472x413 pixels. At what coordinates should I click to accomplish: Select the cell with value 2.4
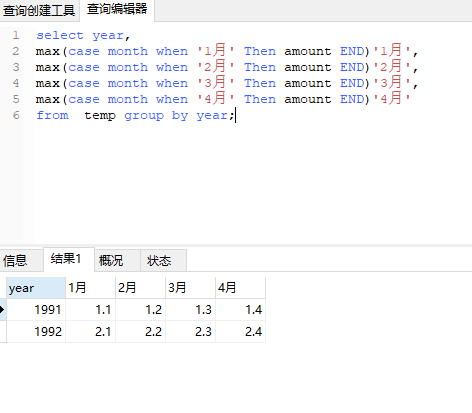point(241,332)
